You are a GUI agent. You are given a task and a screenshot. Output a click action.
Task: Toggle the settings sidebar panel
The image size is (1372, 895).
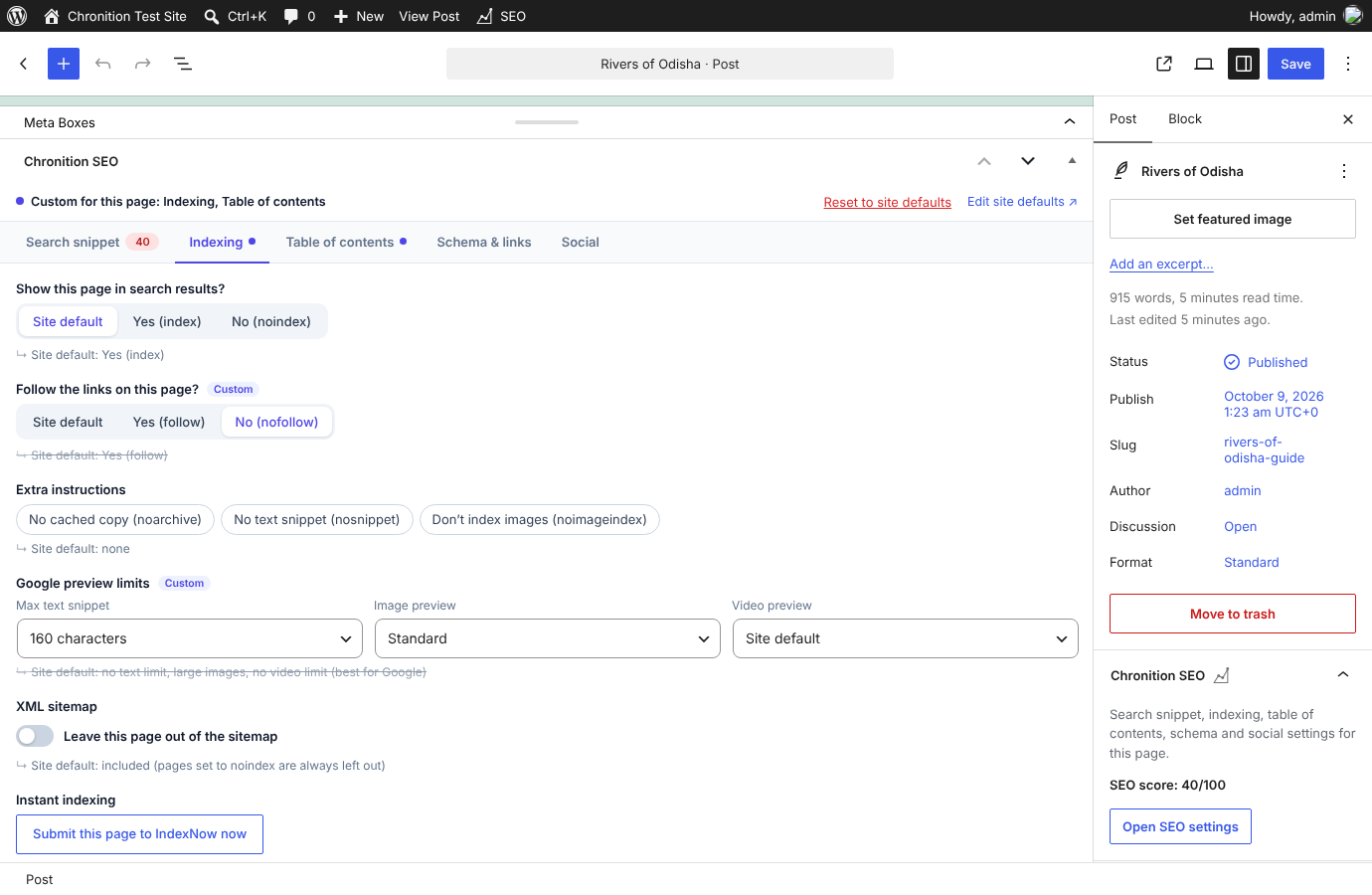1244,64
